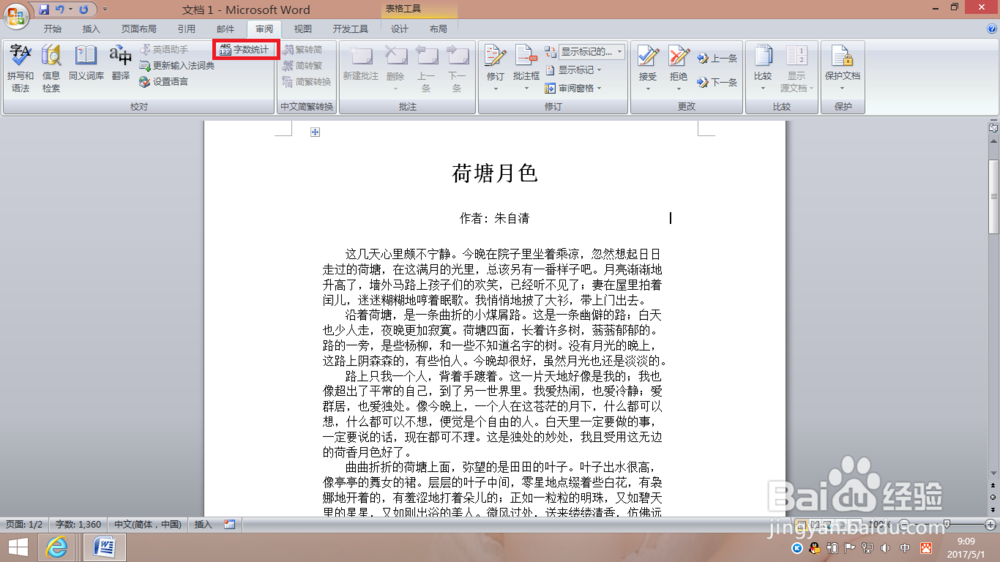Open the Office button menu
The width and height of the screenshot is (1000, 562).
click(16, 15)
